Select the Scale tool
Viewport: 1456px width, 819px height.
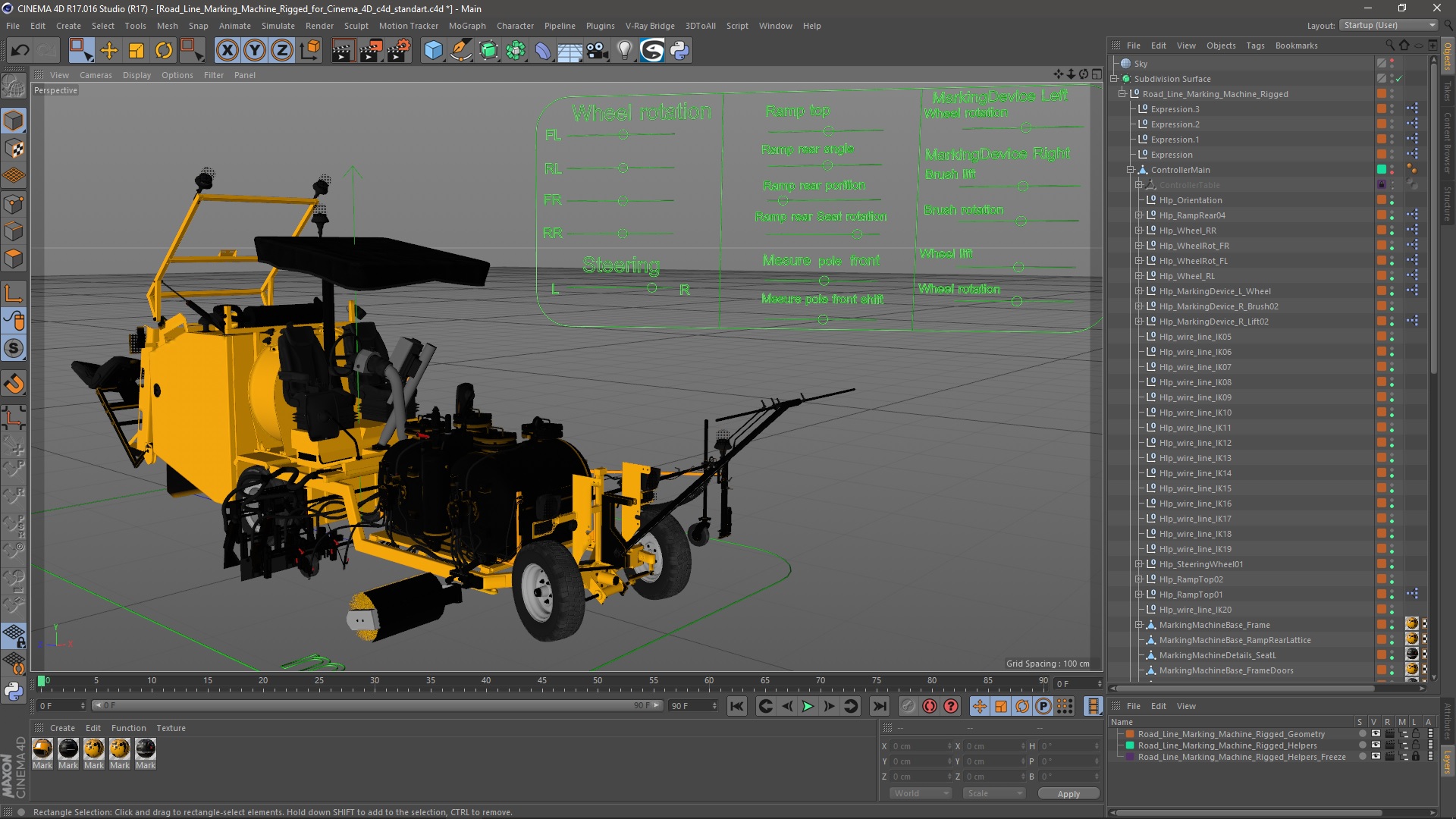(x=136, y=51)
